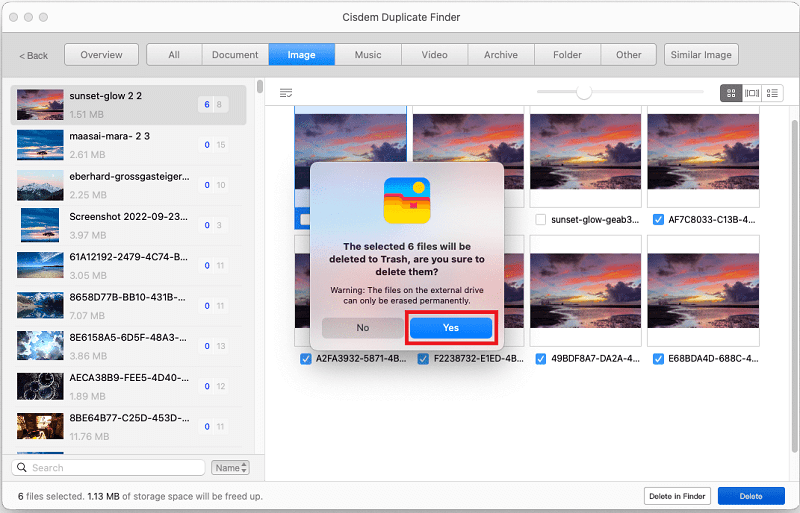The width and height of the screenshot is (800, 513).
Task: Click the search magnifier icon
Action: [22, 467]
